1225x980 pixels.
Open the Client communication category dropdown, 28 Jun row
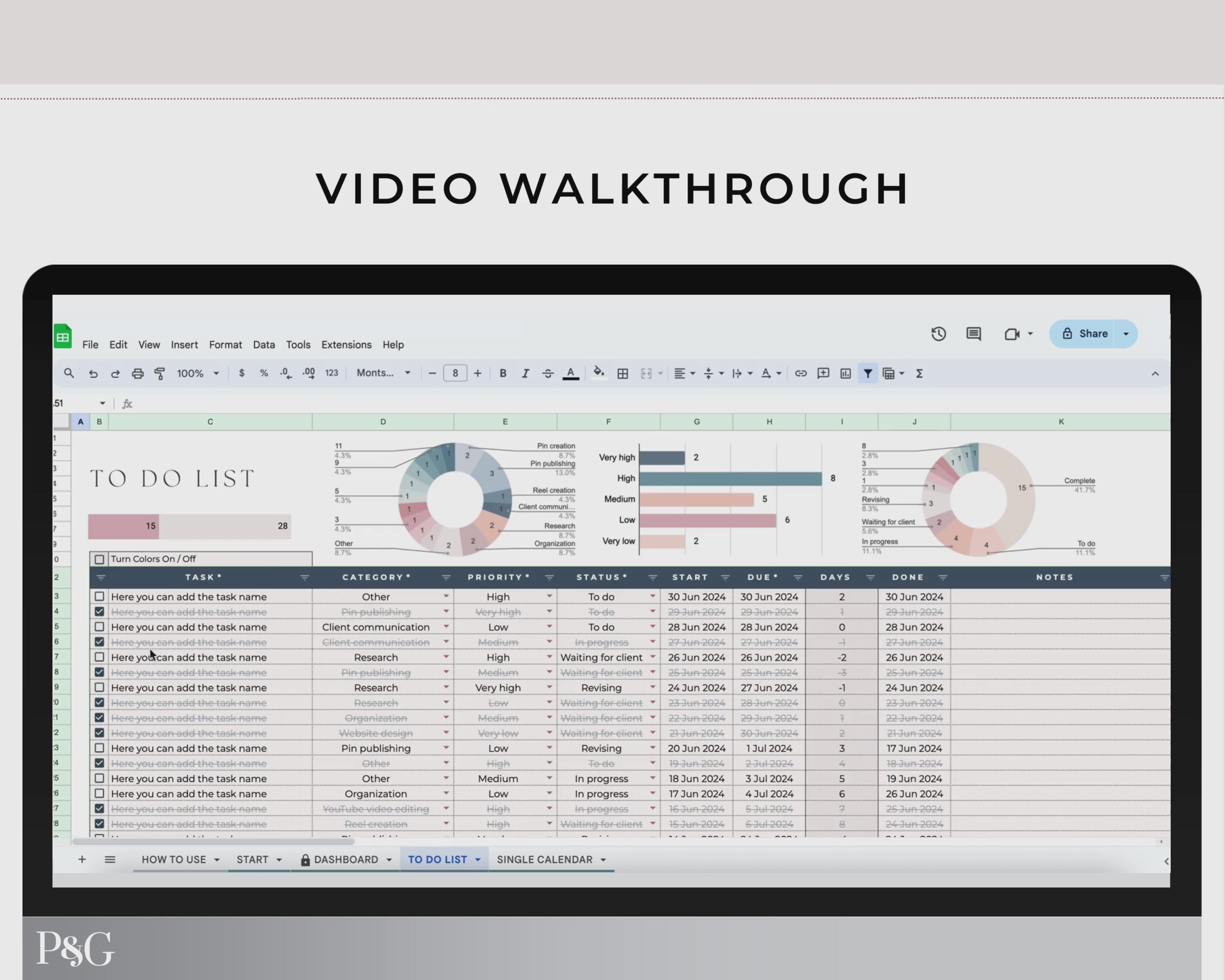(x=446, y=627)
